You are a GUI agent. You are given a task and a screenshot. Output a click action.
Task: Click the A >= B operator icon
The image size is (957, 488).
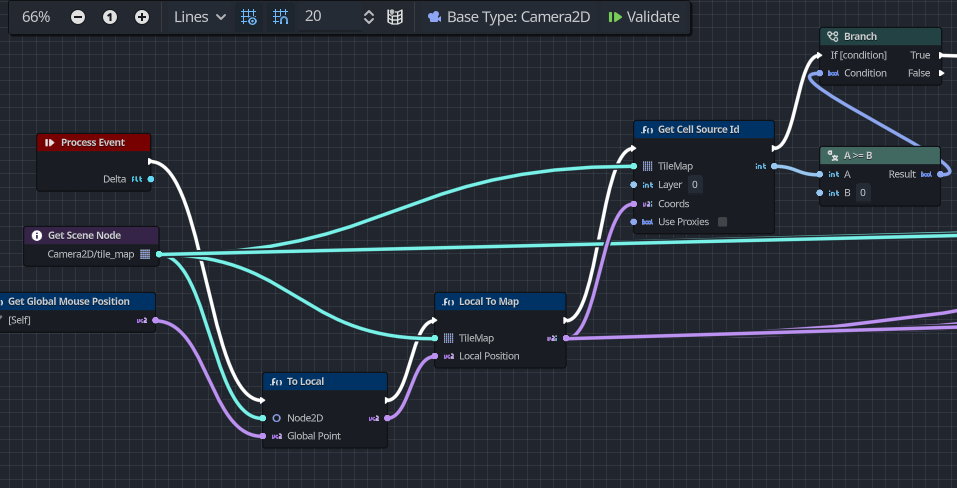832,156
